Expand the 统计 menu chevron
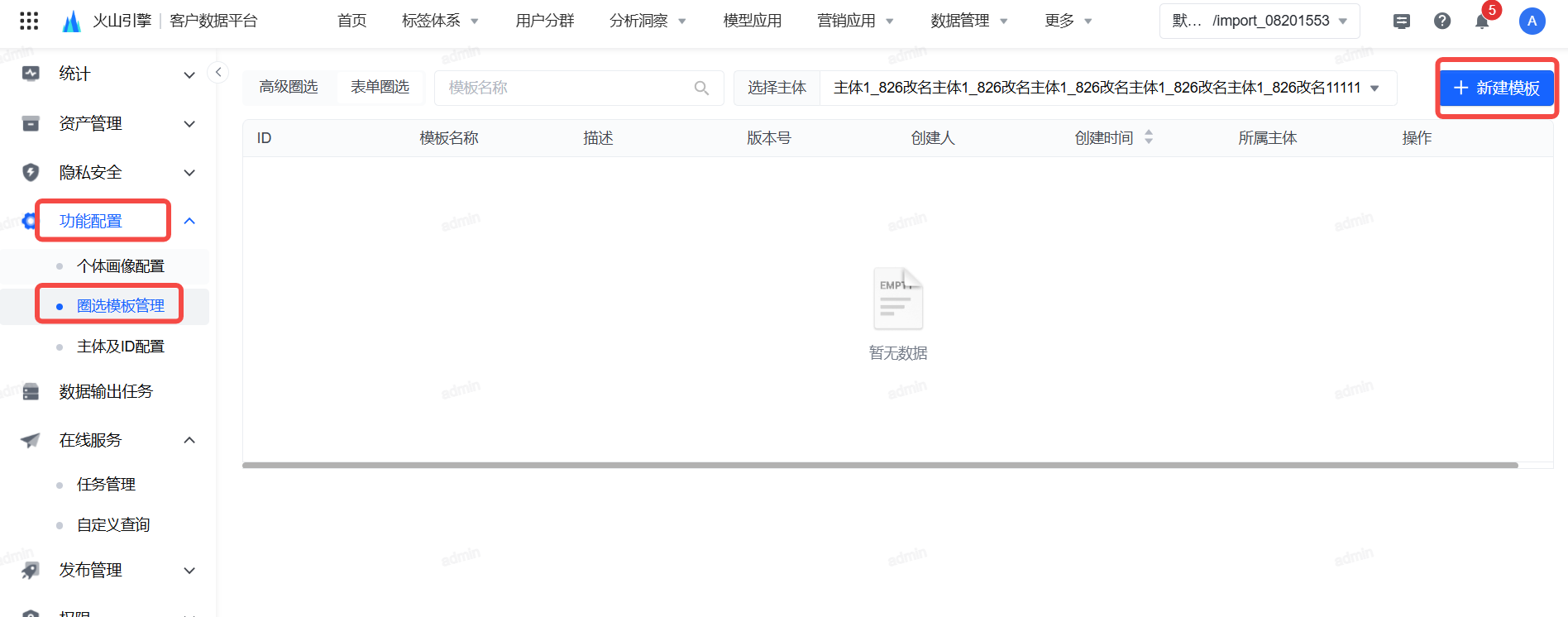 (189, 74)
